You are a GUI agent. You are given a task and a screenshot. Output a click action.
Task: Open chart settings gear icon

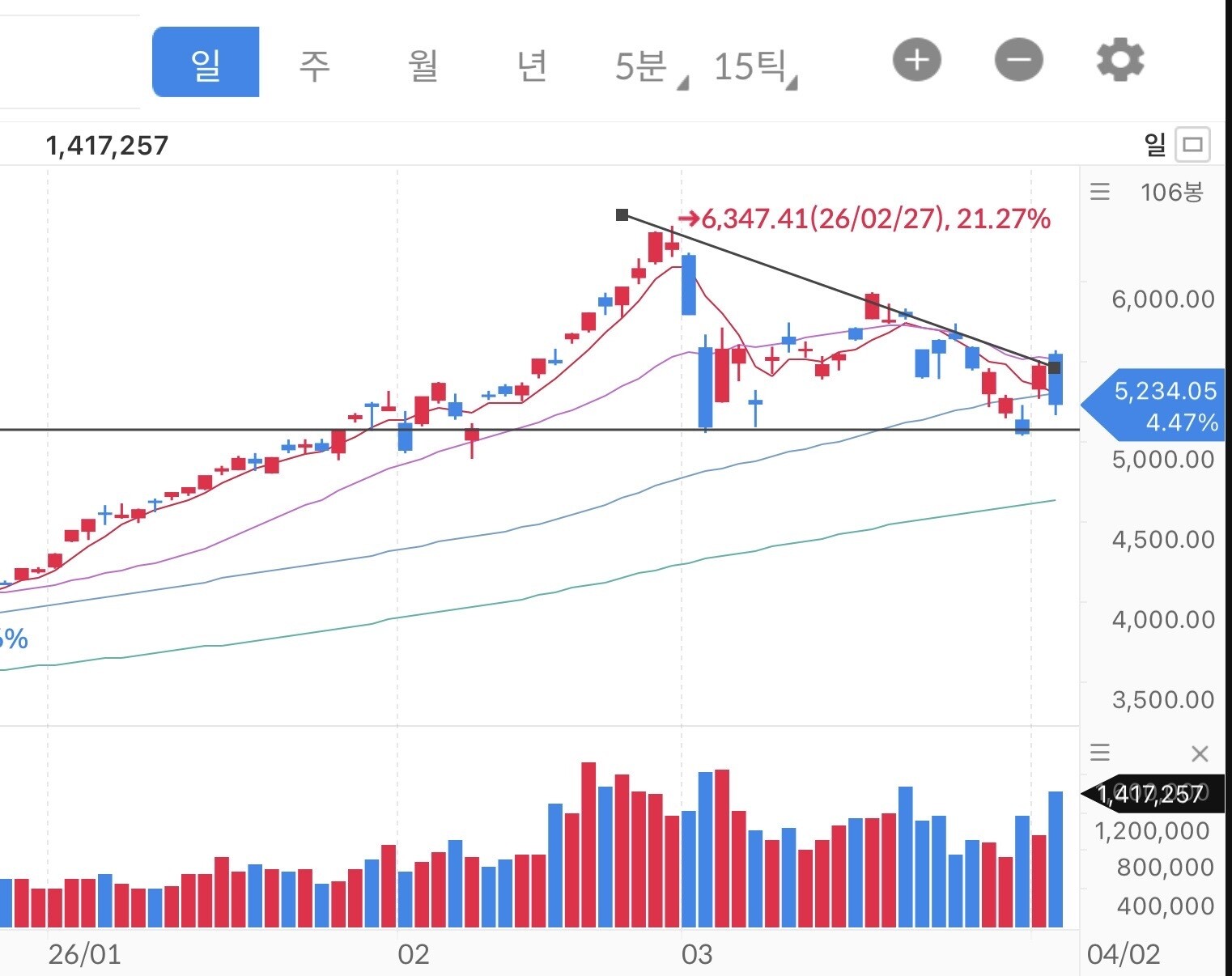click(x=1120, y=61)
